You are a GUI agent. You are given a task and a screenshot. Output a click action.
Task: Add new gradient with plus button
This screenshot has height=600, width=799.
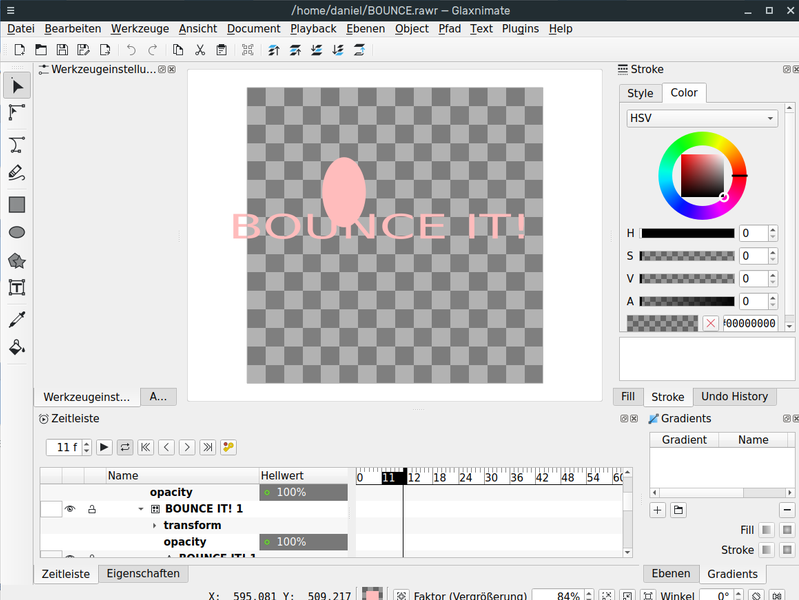[x=657, y=510]
